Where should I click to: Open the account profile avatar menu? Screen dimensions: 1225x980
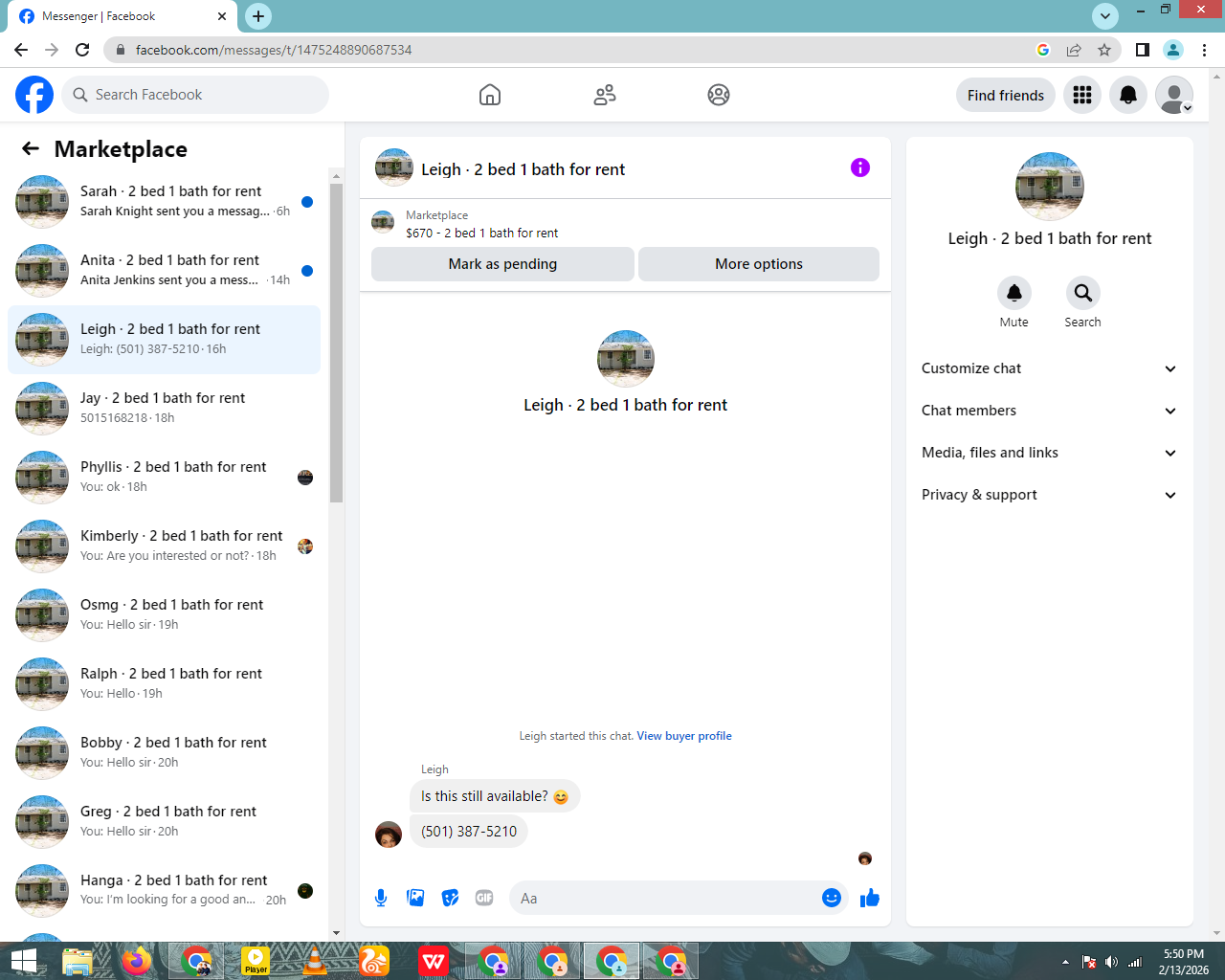point(1174,95)
